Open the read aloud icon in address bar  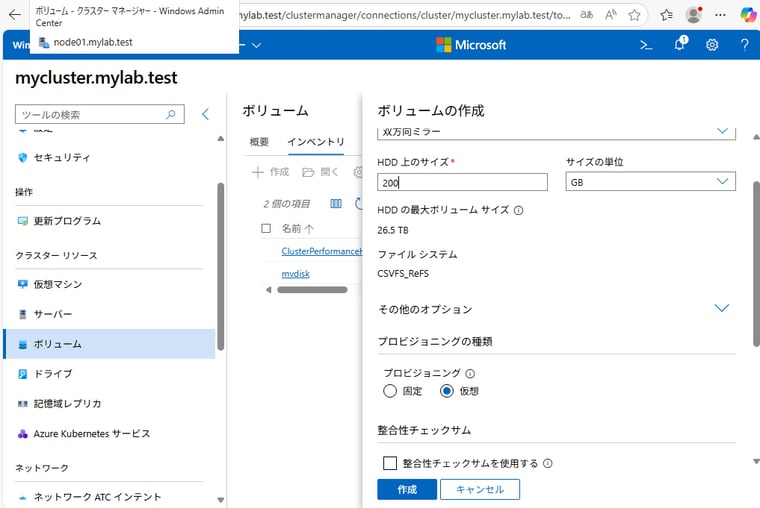(611, 15)
